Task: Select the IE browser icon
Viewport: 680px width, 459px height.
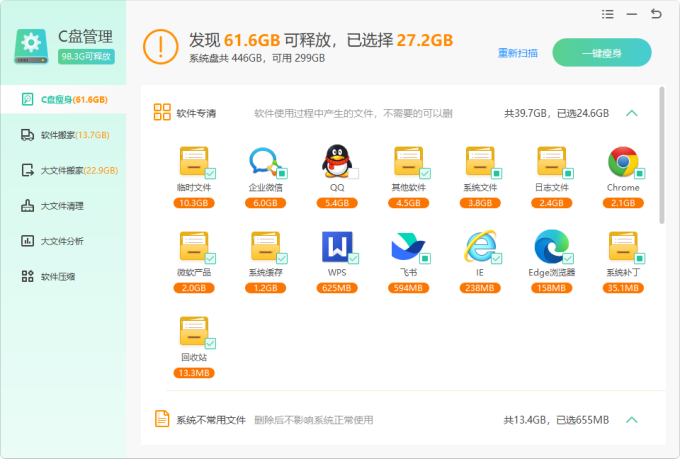Action: click(479, 246)
